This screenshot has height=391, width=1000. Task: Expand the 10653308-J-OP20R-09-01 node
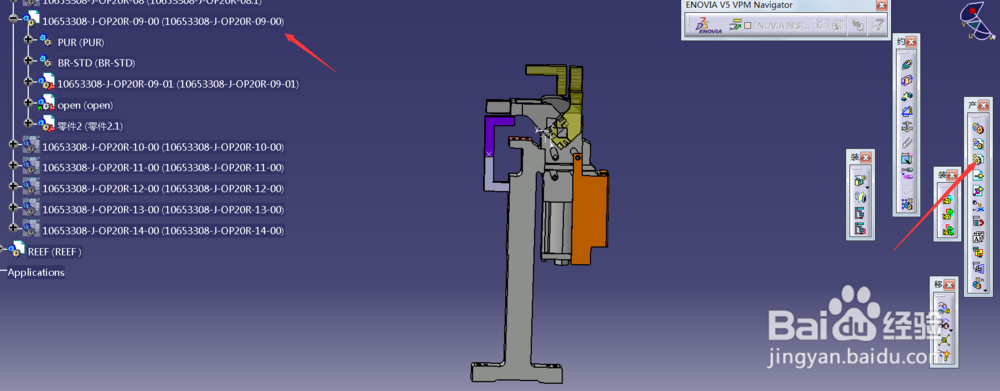[x=27, y=82]
